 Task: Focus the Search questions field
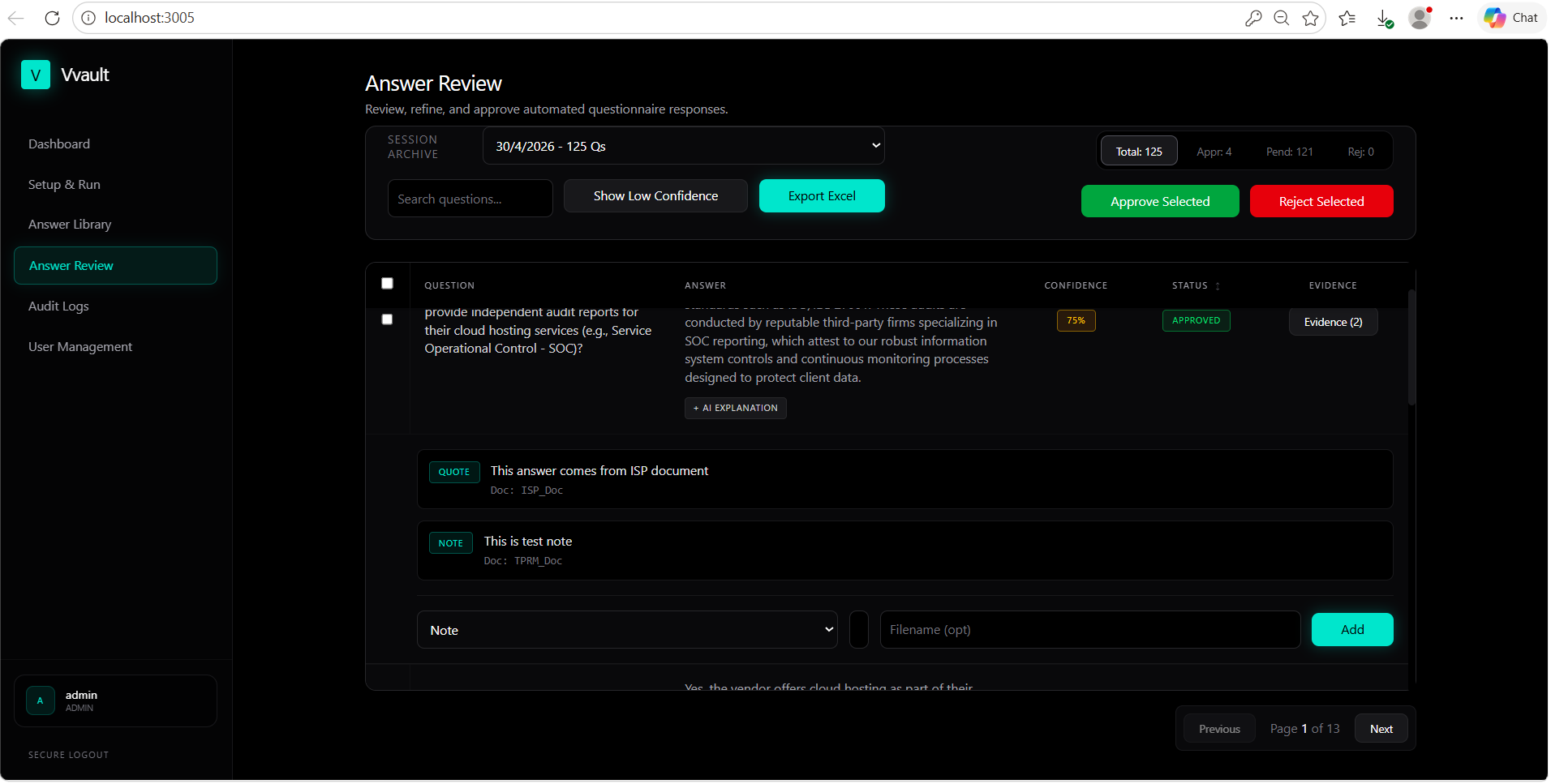[x=470, y=199]
